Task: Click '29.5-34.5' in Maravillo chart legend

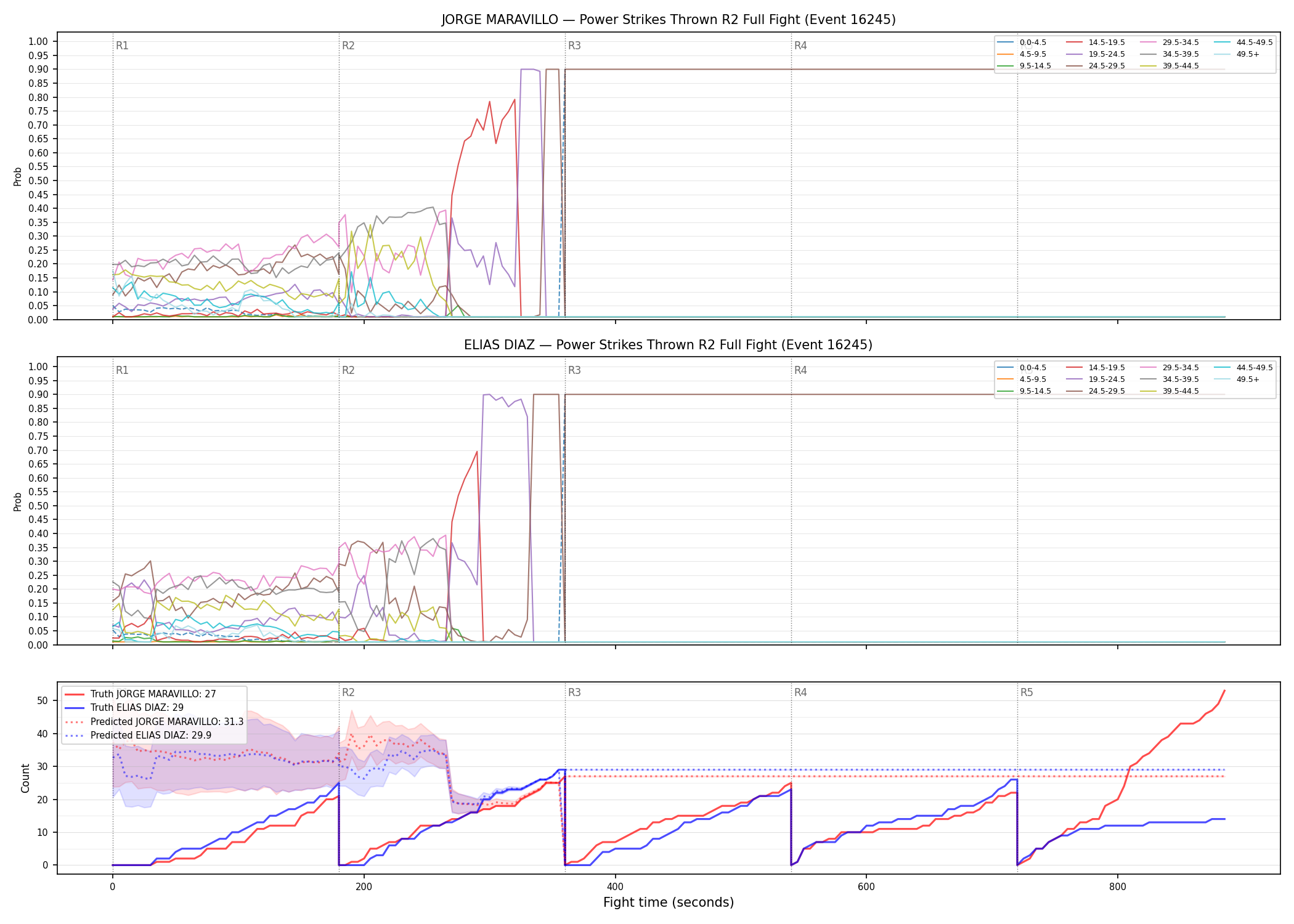Action: [x=1181, y=43]
